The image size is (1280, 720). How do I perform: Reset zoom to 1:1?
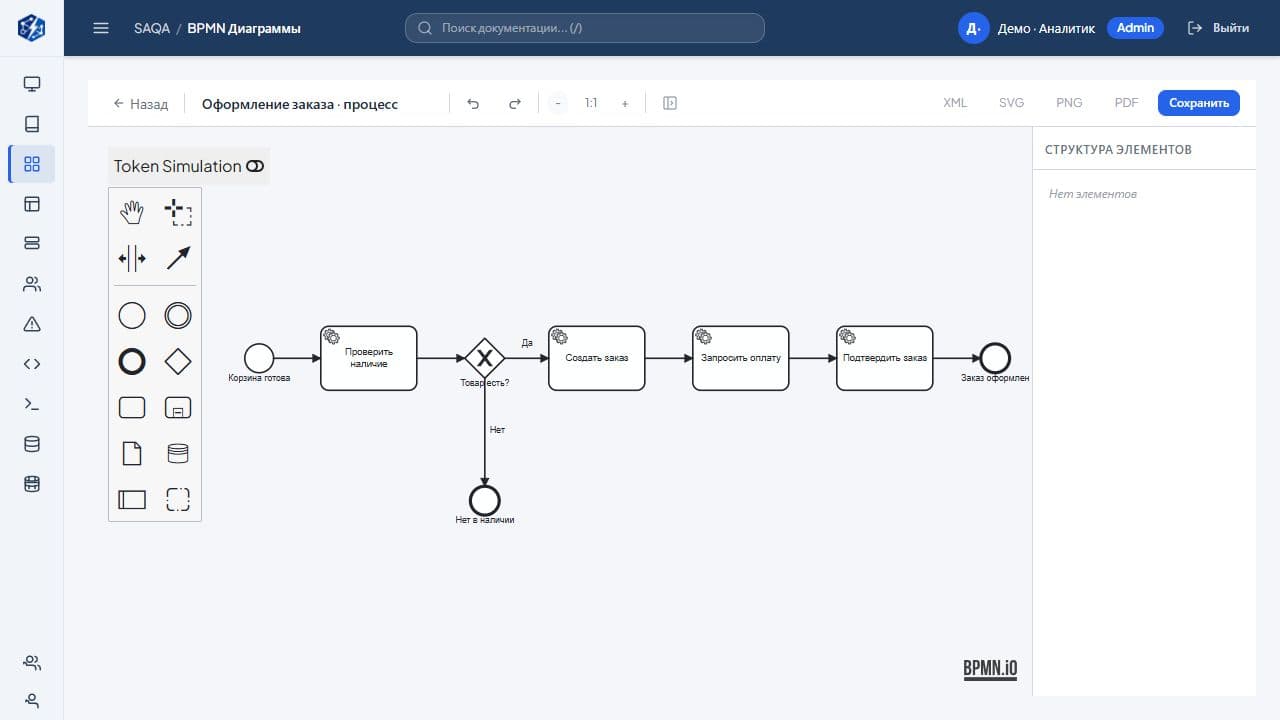pos(591,103)
